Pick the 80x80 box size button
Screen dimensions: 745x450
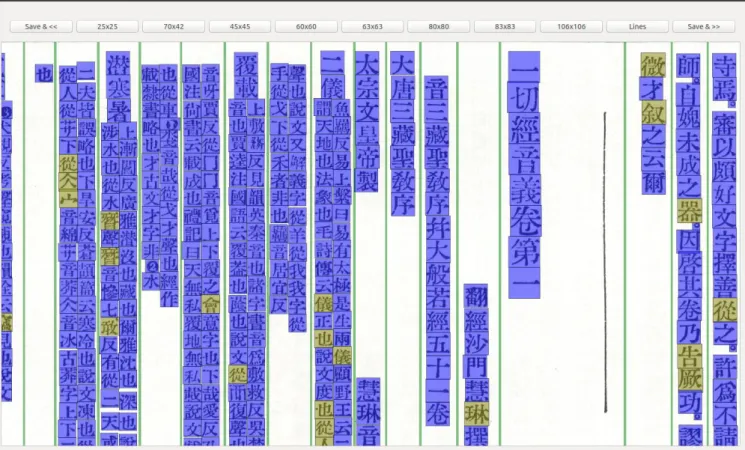(x=439, y=27)
